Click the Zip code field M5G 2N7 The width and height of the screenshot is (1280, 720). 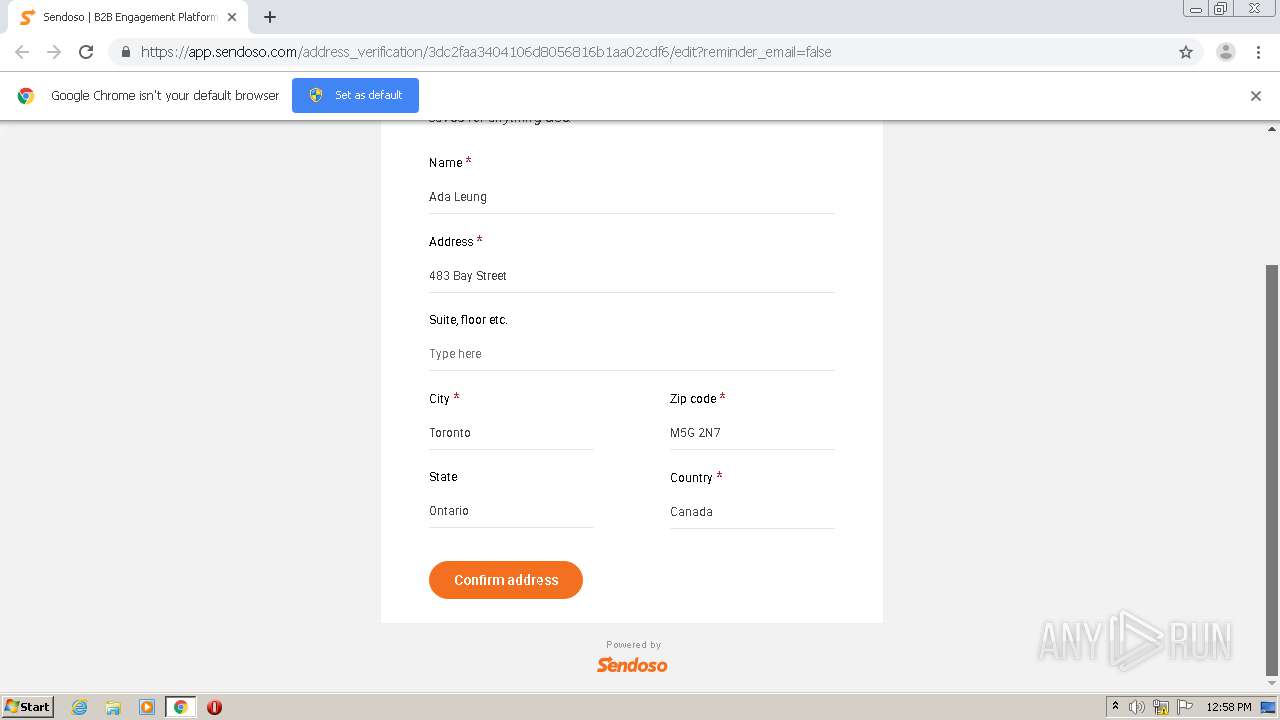752,433
